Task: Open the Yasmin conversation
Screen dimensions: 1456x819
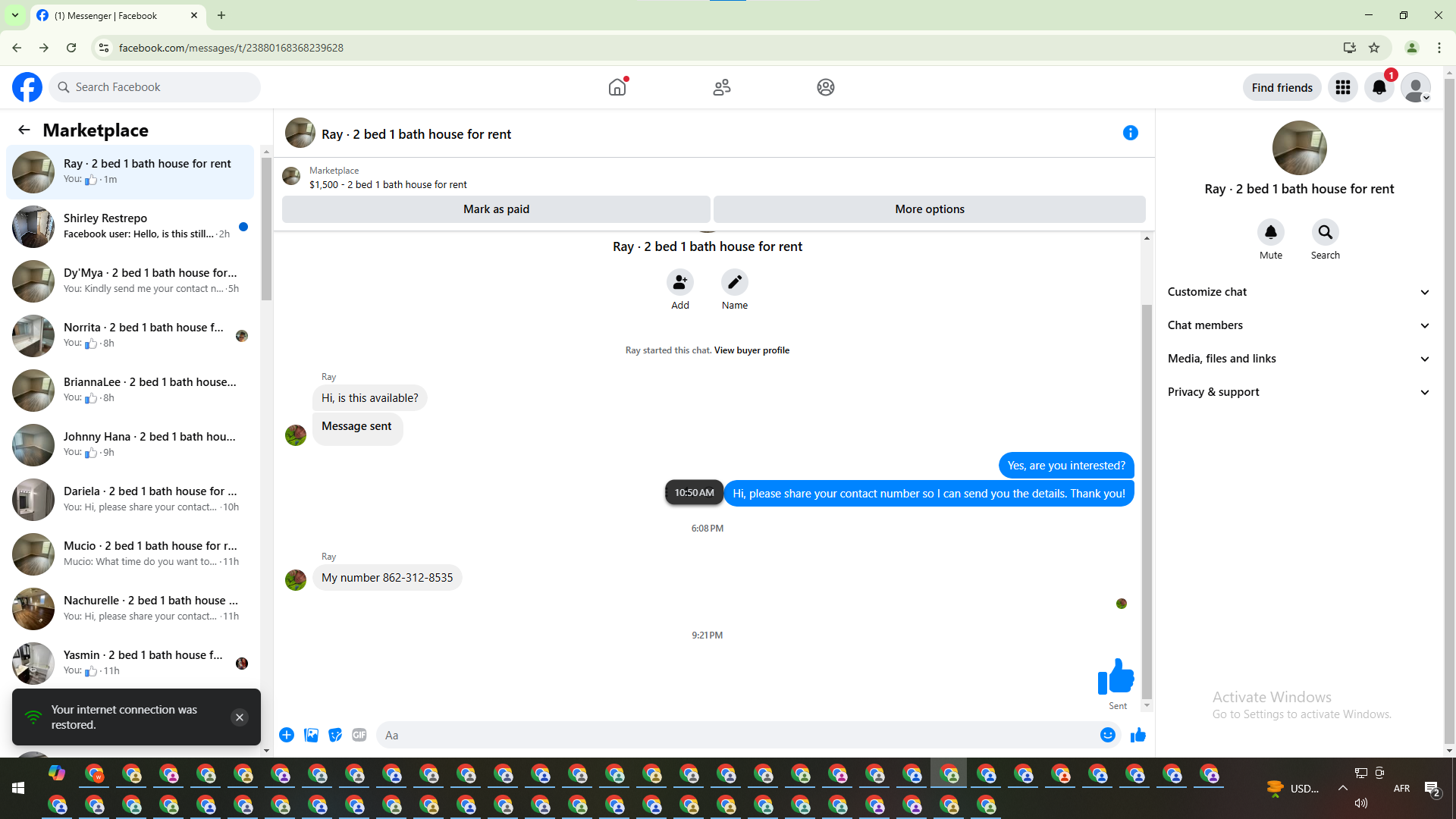Action: [x=130, y=664]
